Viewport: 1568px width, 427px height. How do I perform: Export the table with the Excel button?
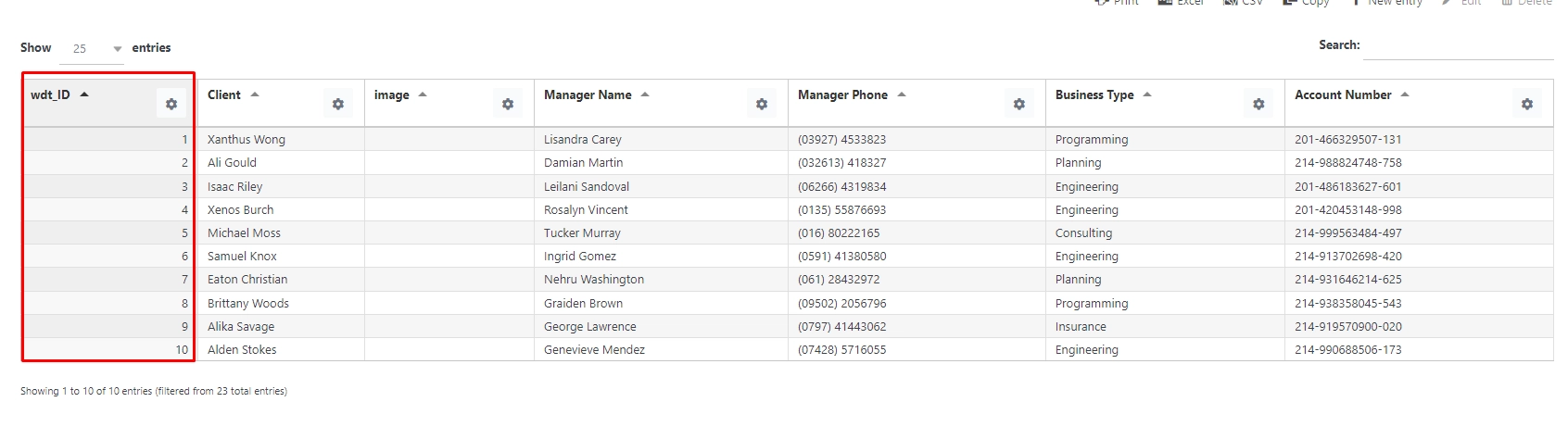tap(1182, 3)
